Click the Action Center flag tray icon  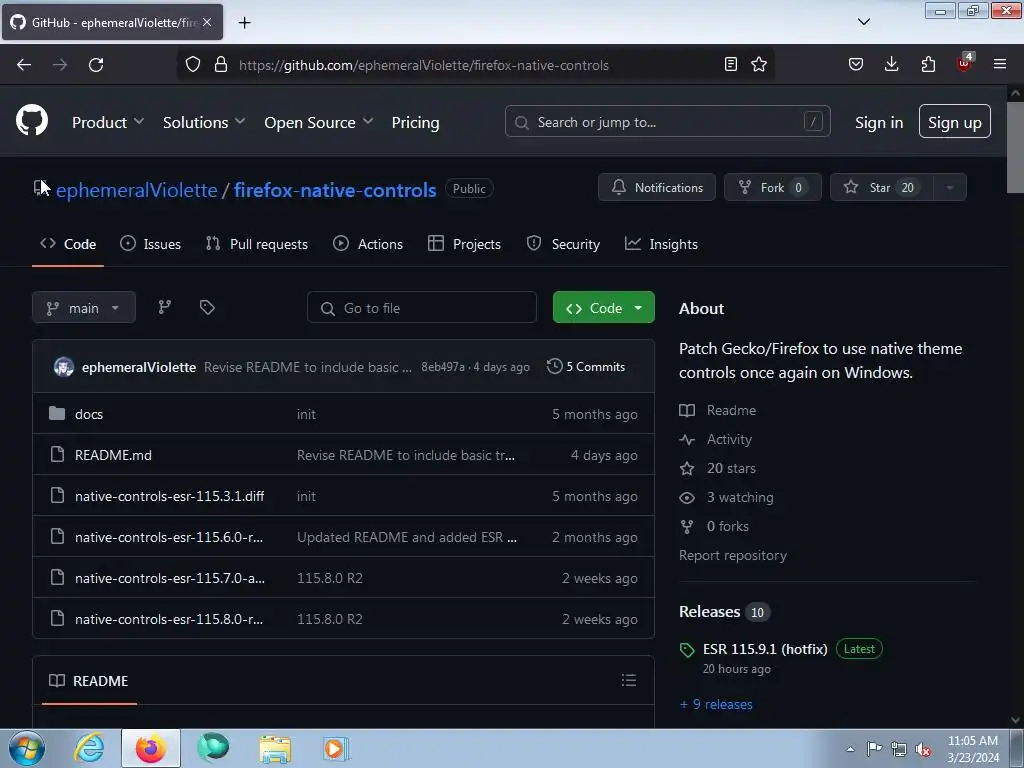(874, 749)
